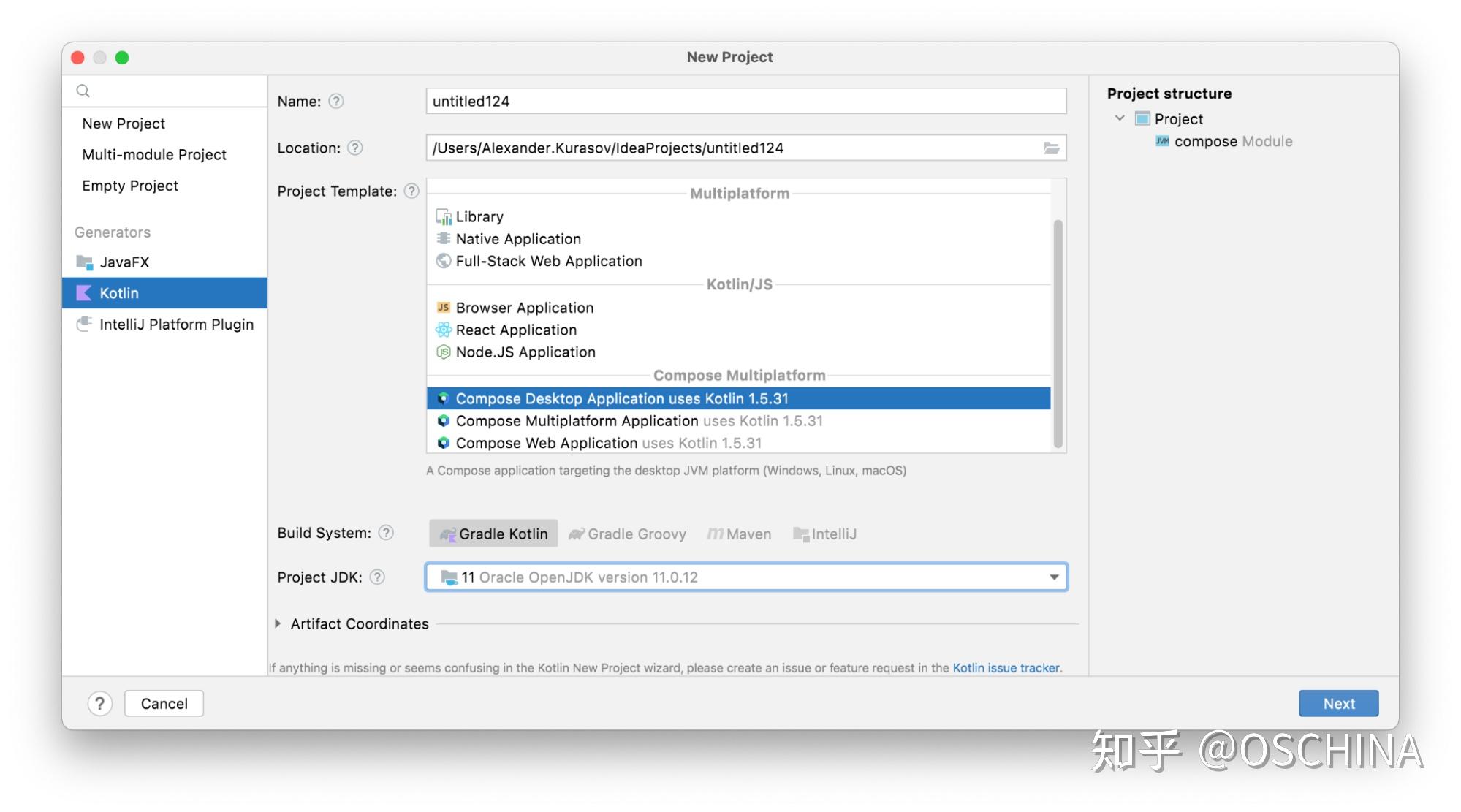
Task: Choose the Native Application template
Action: coord(518,238)
